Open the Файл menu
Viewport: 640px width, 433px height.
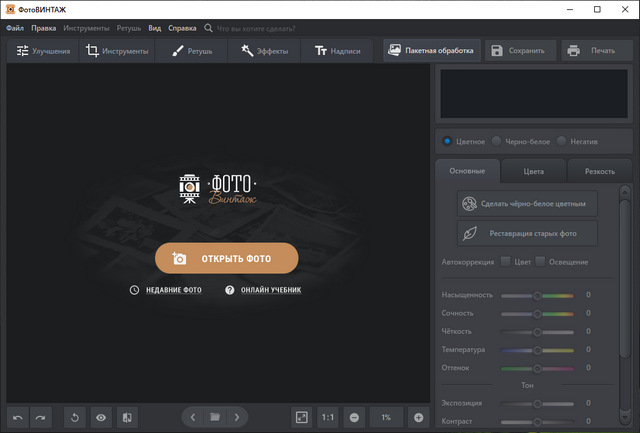[x=14, y=28]
